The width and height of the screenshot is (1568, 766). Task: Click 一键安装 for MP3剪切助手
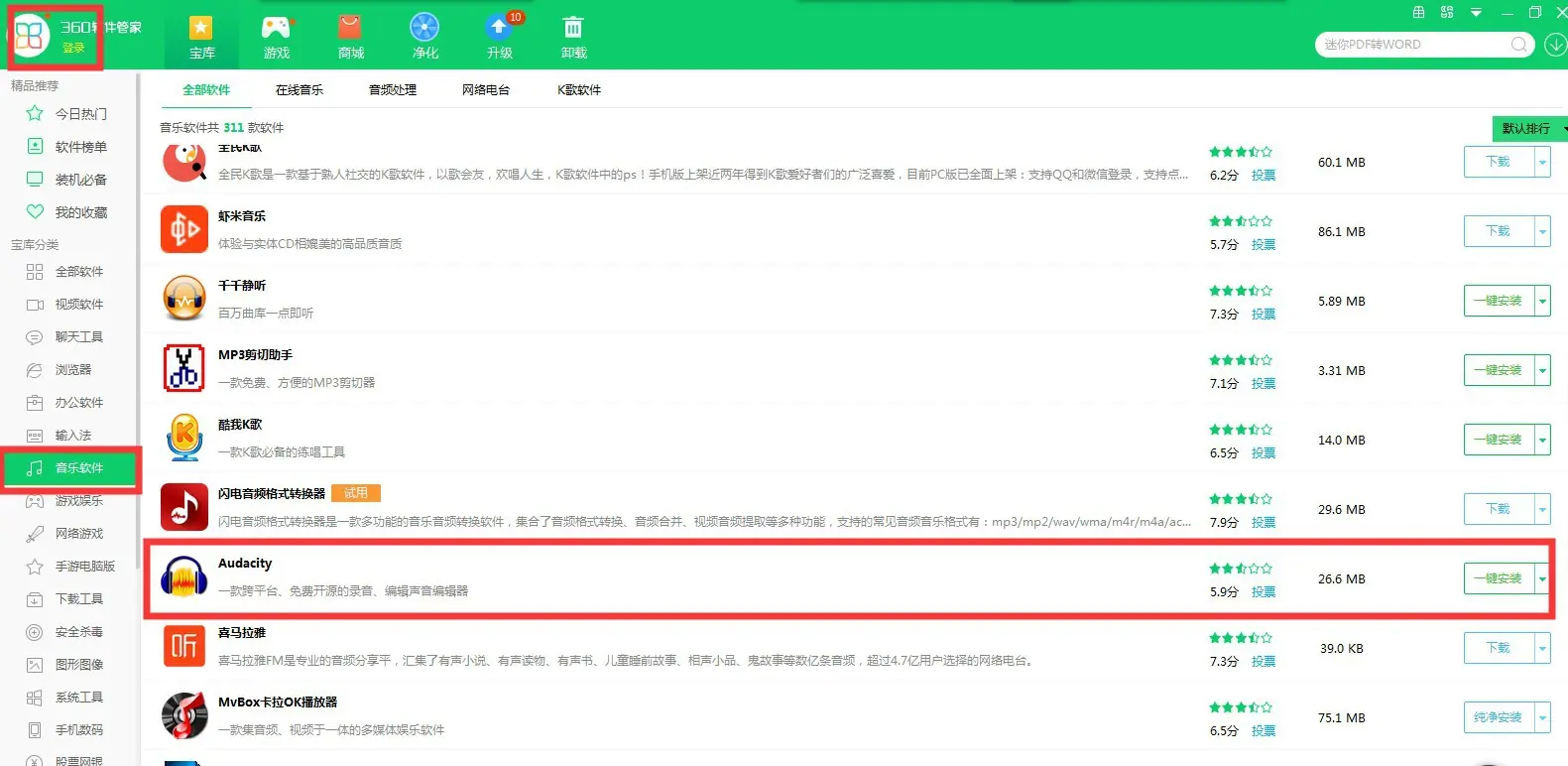point(1499,370)
